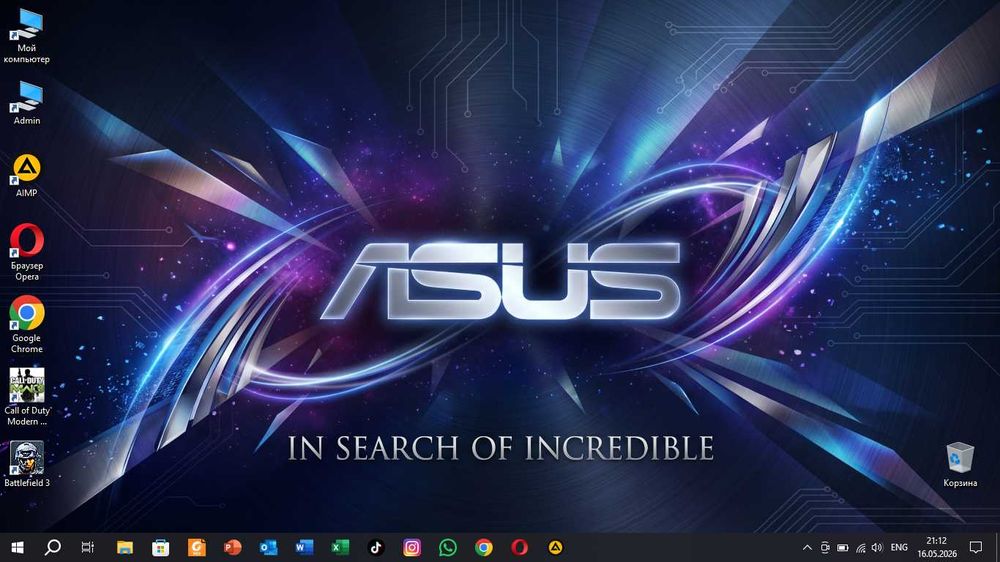This screenshot has width=1000, height=562.
Task: Open WhatsApp from the taskbar
Action: pyautogui.click(x=448, y=547)
